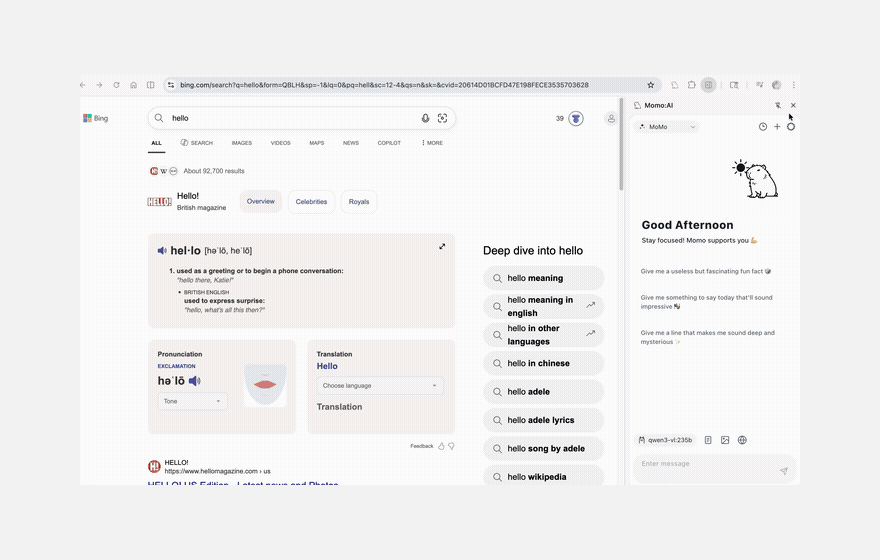The width and height of the screenshot is (880, 560).
Task: Start a new chat with the plus icon
Action: click(777, 127)
